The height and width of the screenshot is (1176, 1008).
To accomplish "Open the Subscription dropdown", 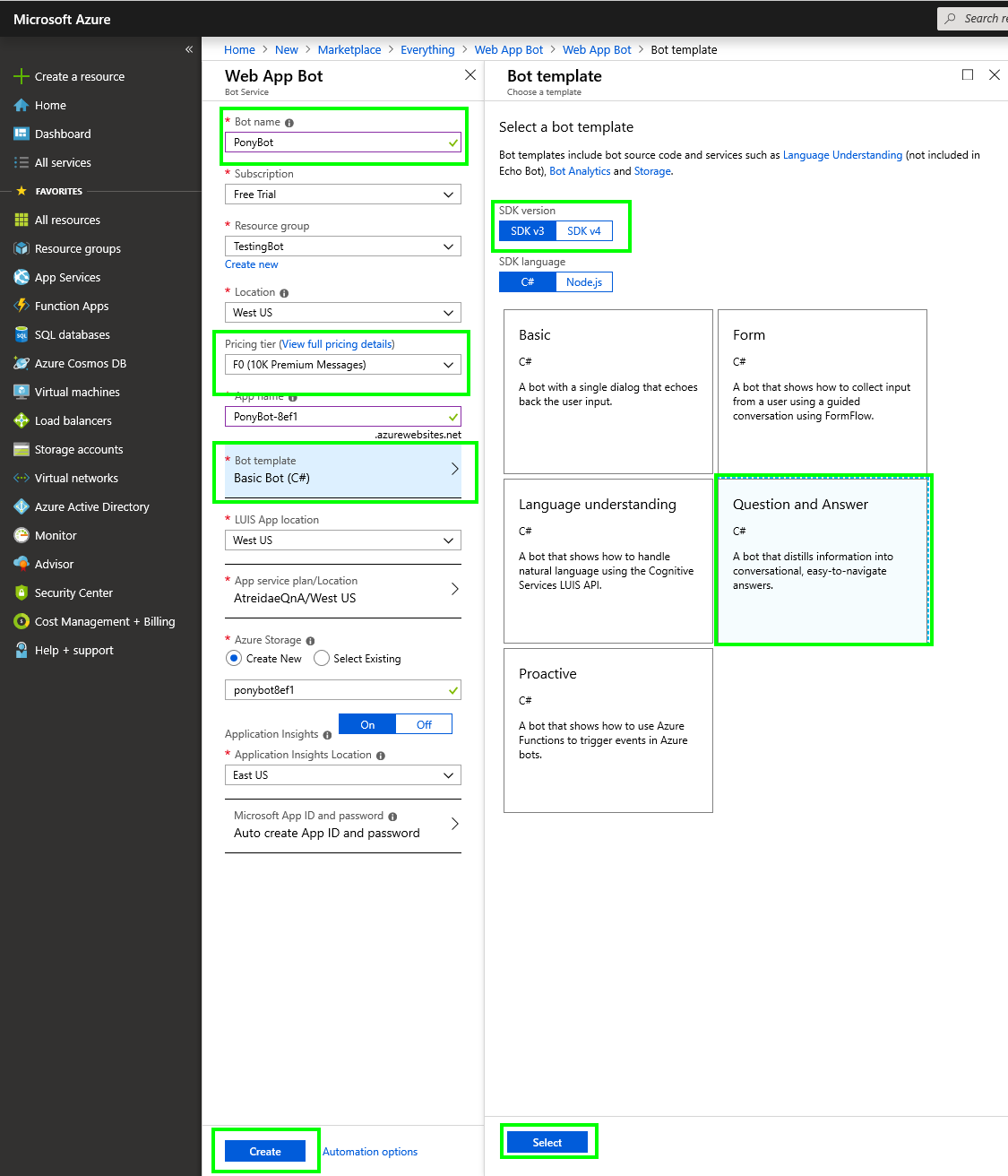I will [x=343, y=195].
